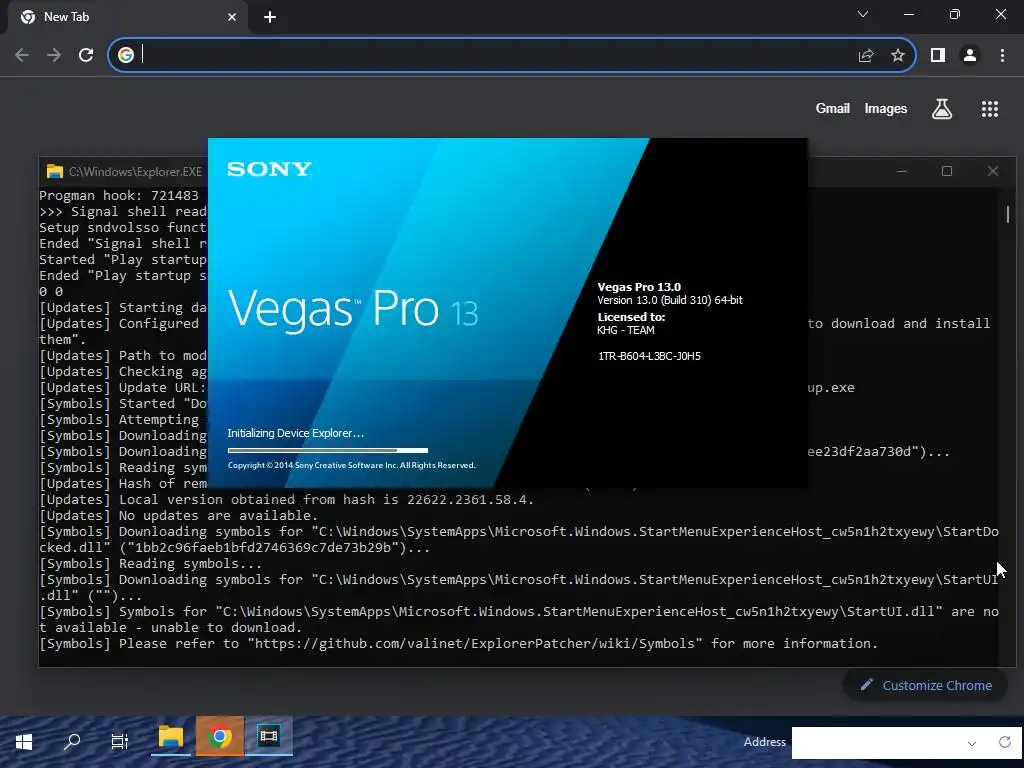1024x768 pixels.
Task: Close the New Tab tab
Action: [x=232, y=17]
